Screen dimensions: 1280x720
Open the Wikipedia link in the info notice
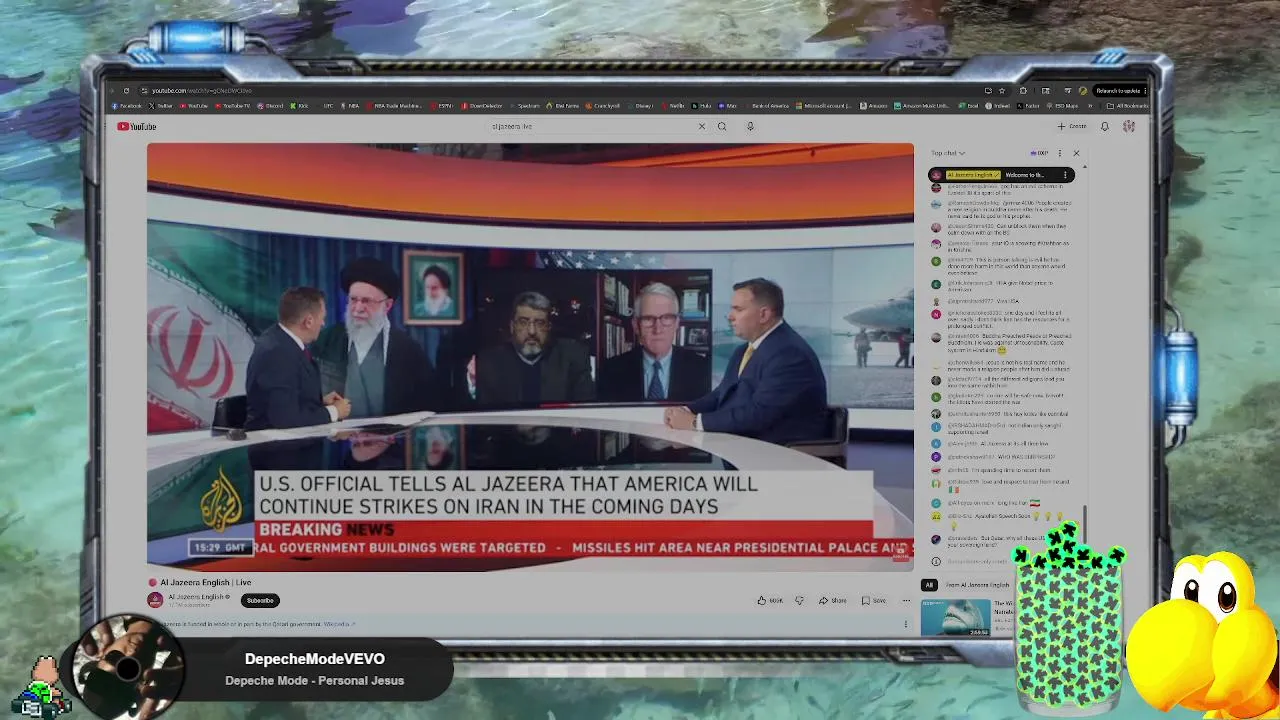click(340, 624)
